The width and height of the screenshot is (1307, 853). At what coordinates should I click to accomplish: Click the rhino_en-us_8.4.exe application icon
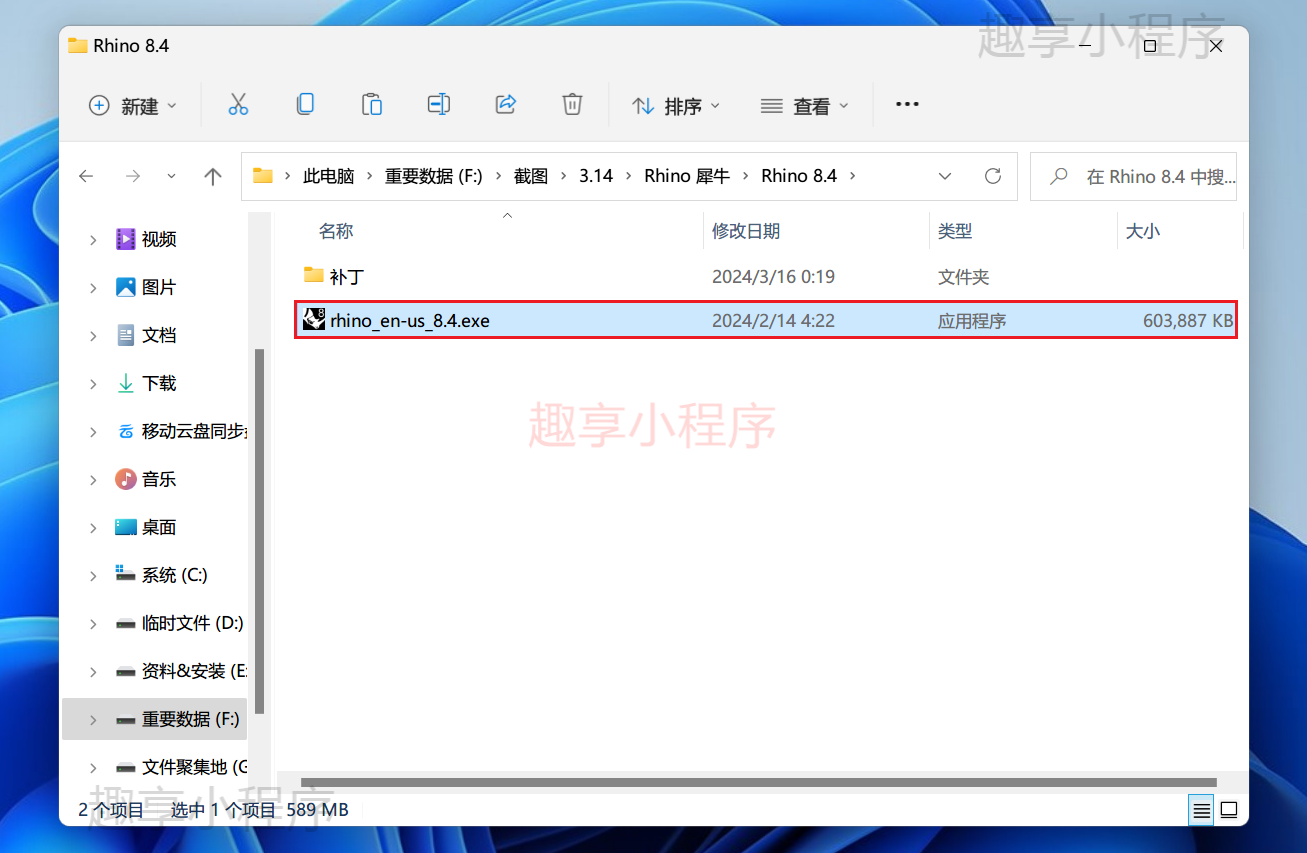point(314,320)
